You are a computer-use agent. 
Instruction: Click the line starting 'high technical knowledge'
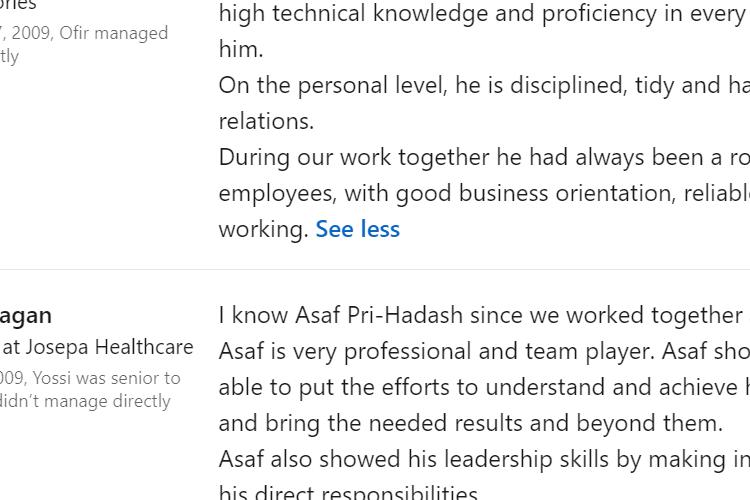point(484,13)
